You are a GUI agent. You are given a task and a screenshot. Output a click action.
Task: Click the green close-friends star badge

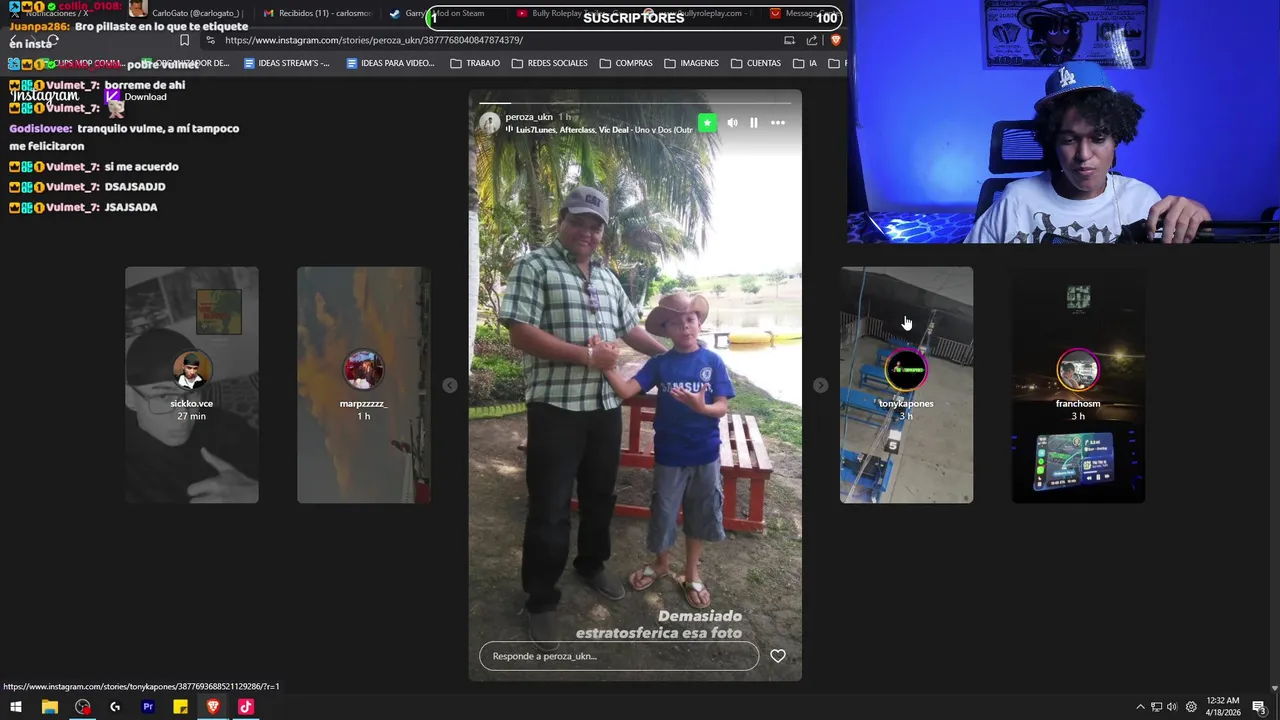707,123
